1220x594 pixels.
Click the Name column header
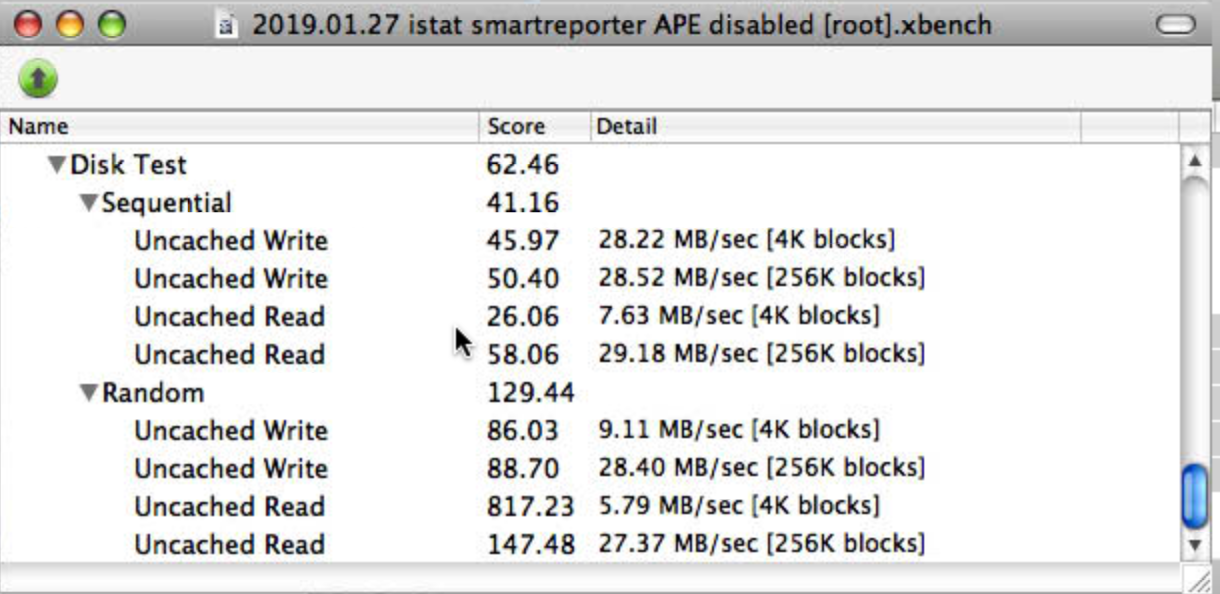click(x=240, y=126)
